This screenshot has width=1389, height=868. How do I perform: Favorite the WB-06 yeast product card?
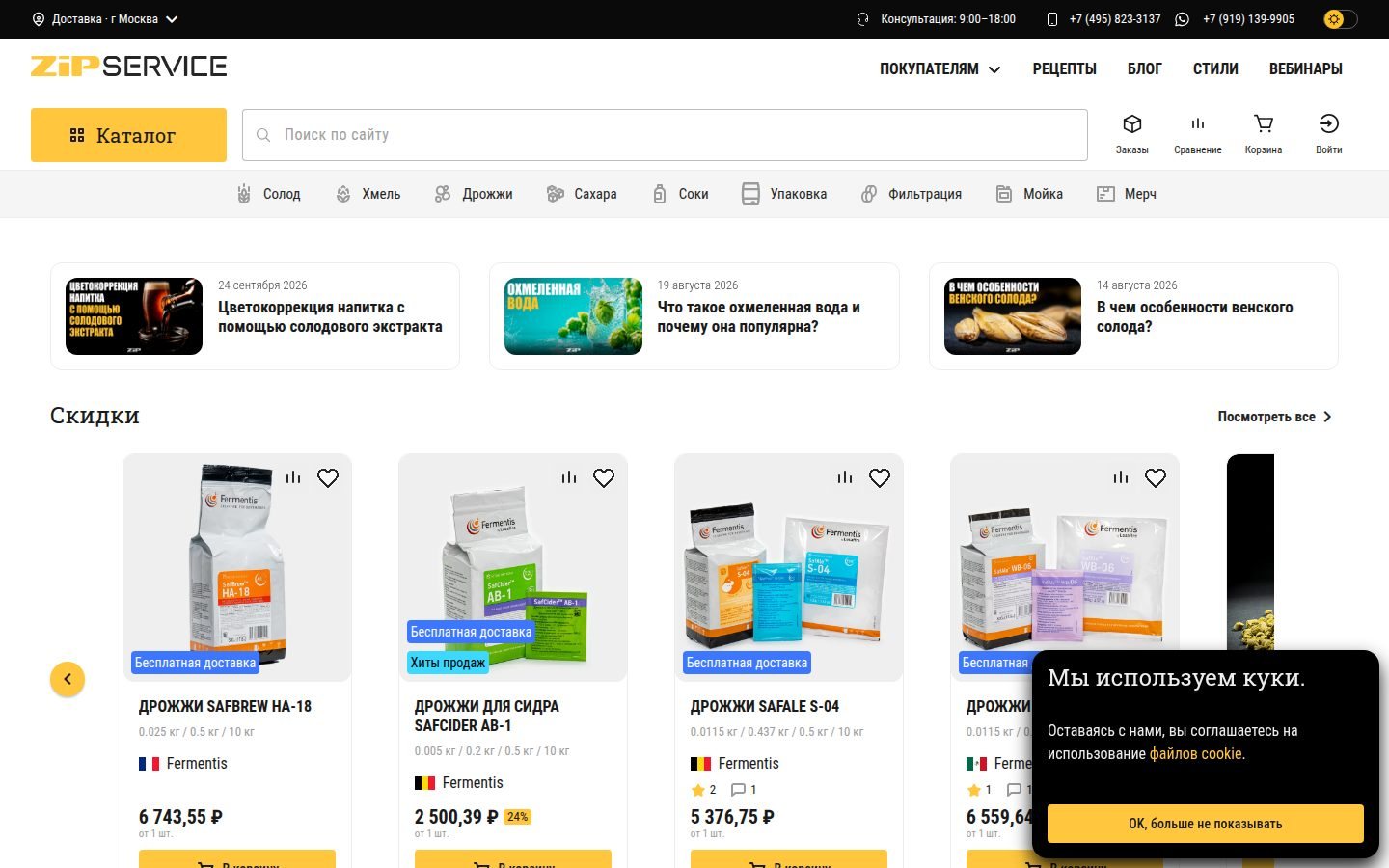(1156, 477)
